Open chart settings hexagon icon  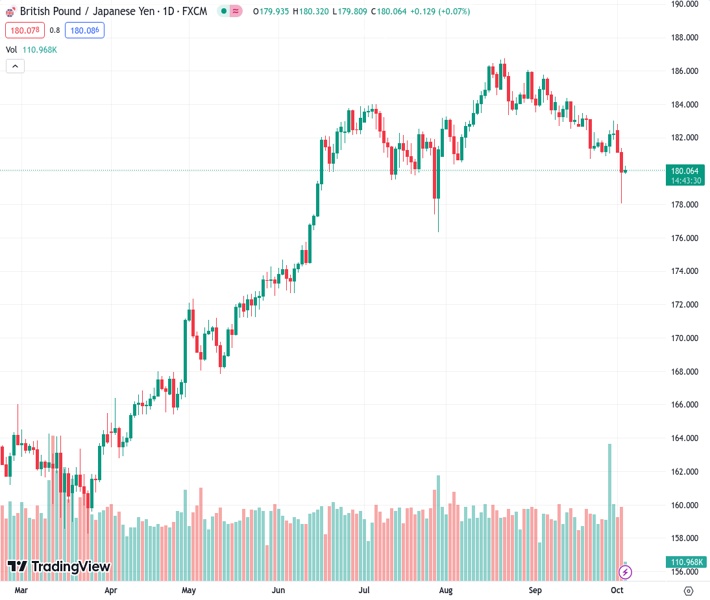(688, 591)
